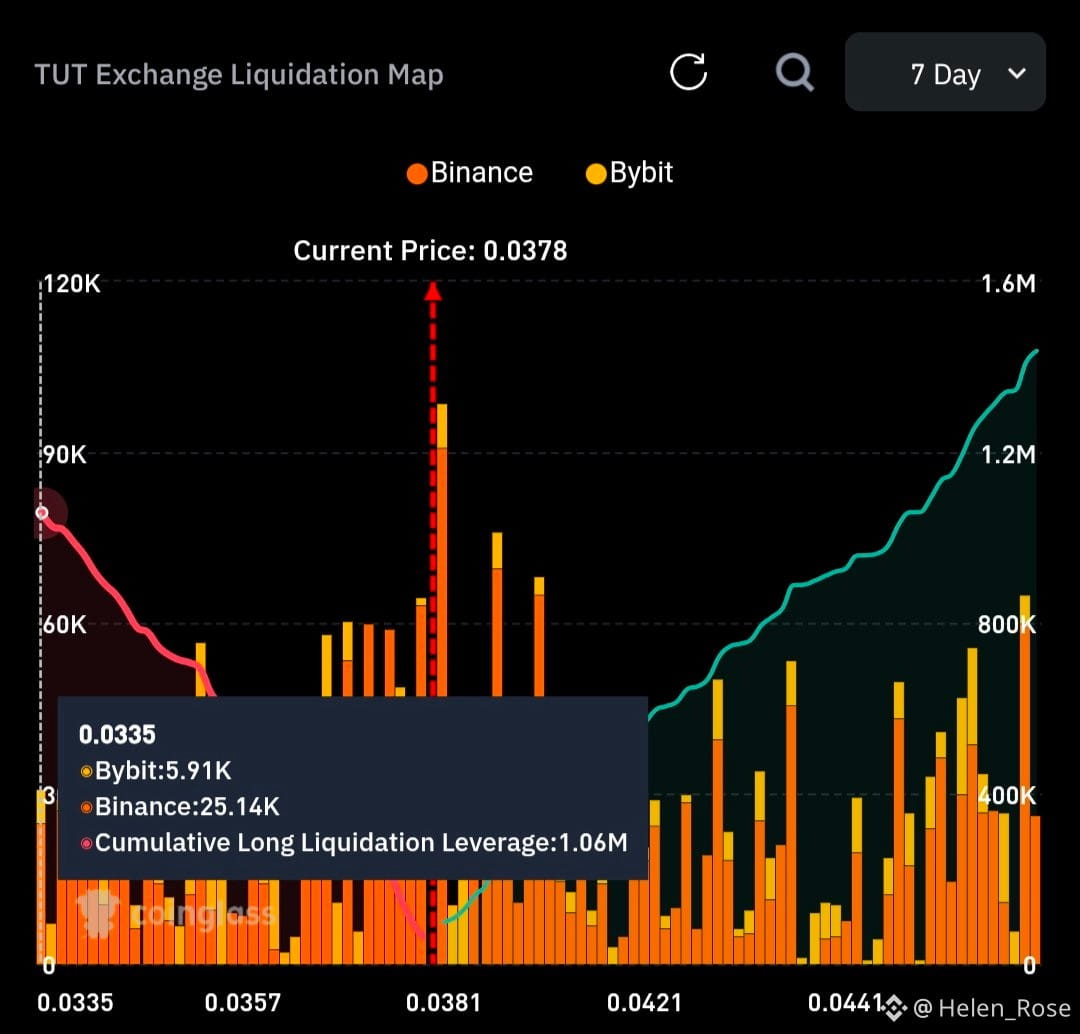The height and width of the screenshot is (1034, 1080).
Task: Click the Binance orange legend dot
Action: [417, 174]
